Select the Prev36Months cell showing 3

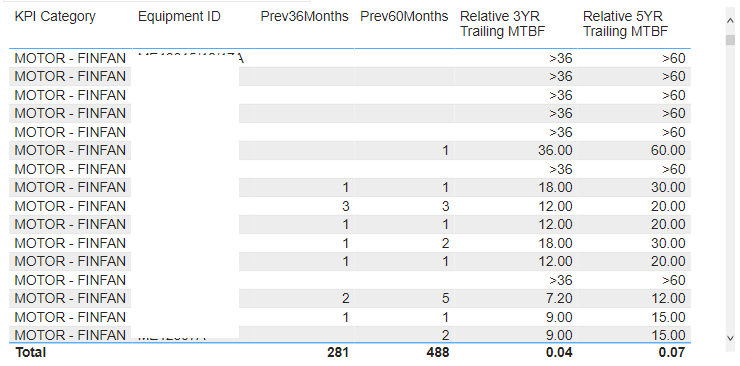[x=345, y=206]
